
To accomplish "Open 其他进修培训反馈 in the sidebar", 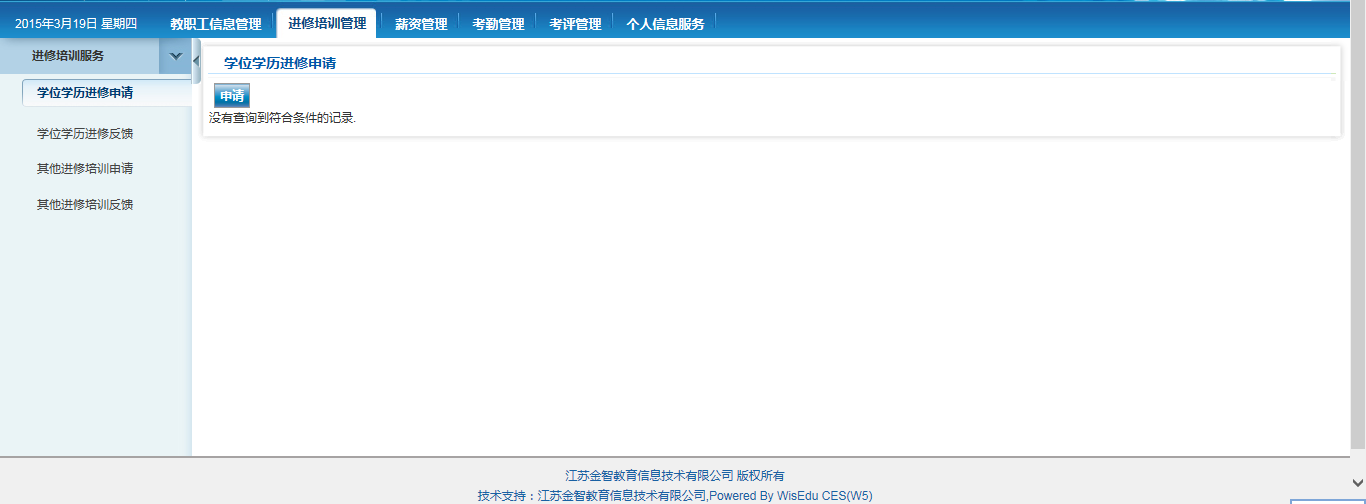I will (x=85, y=205).
